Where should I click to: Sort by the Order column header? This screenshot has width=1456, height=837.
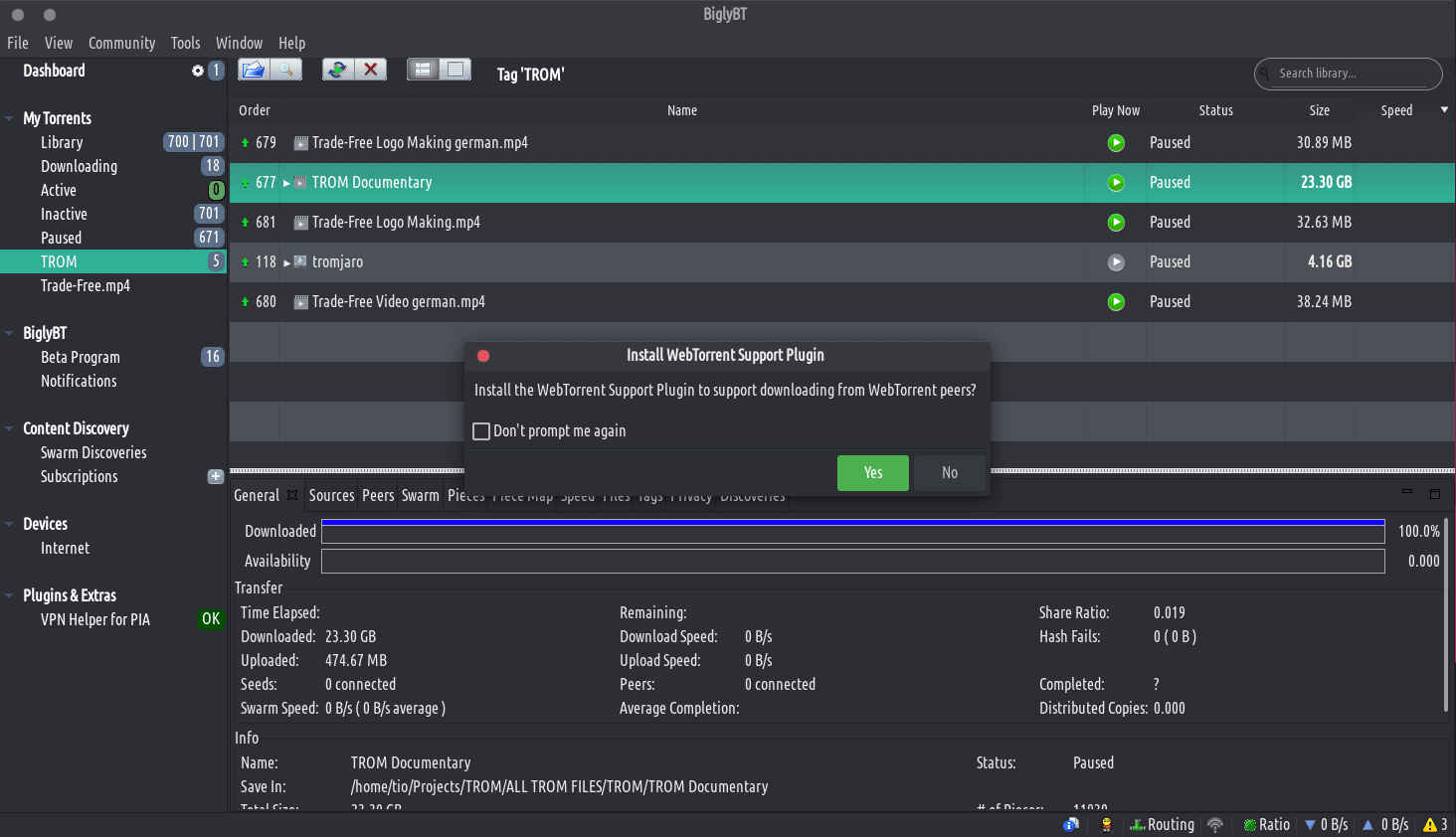(x=255, y=110)
